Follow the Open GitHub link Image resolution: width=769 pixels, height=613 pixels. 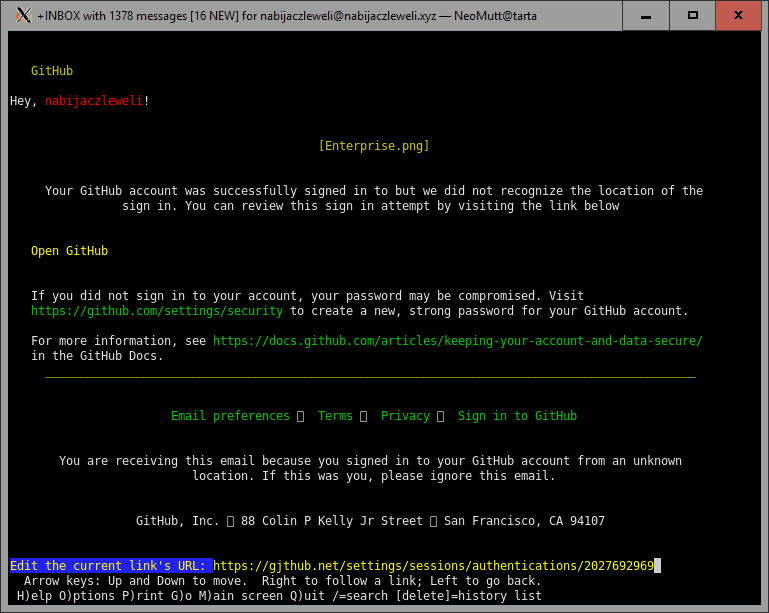69,251
